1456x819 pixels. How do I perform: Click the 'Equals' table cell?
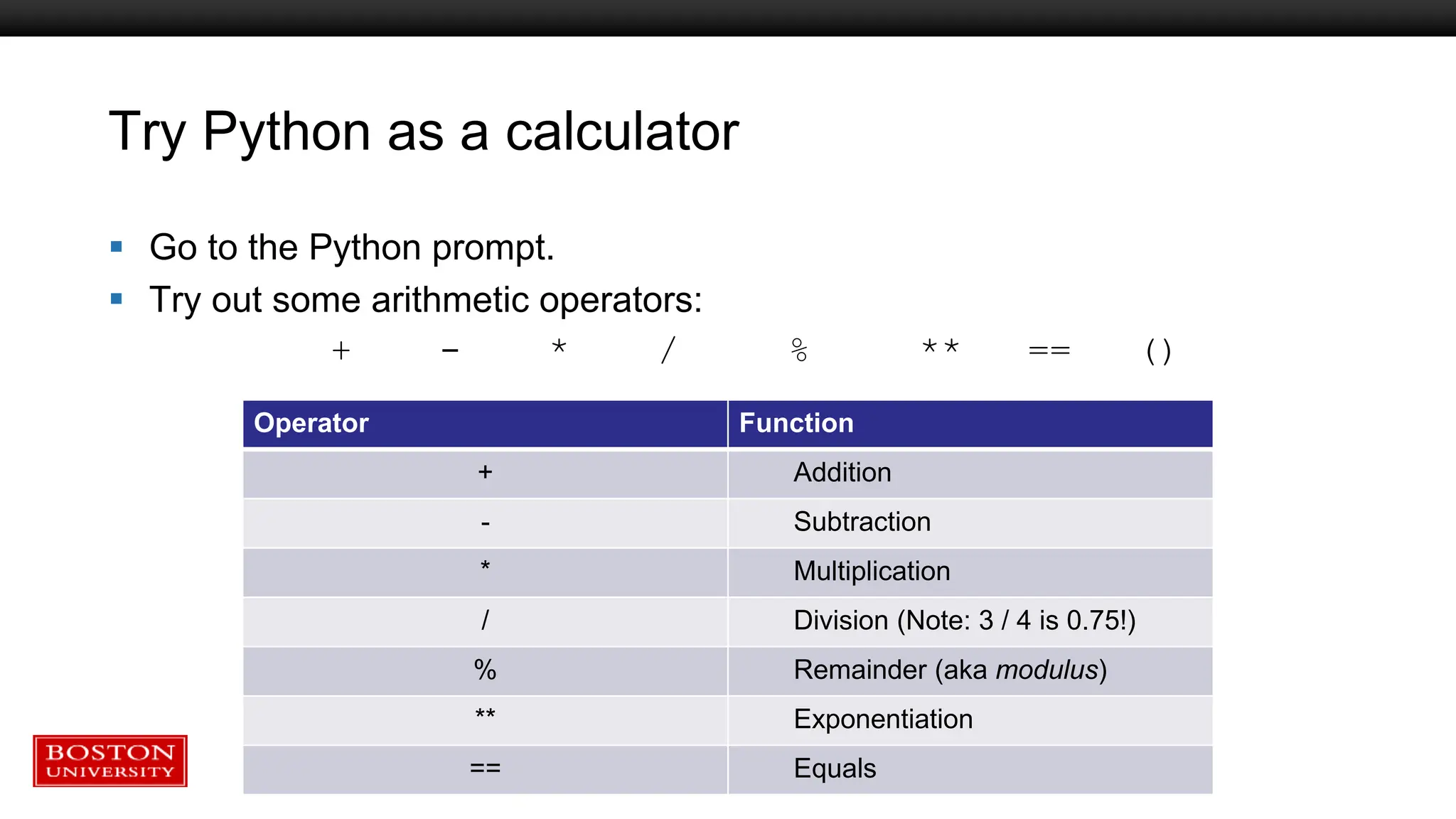[835, 769]
